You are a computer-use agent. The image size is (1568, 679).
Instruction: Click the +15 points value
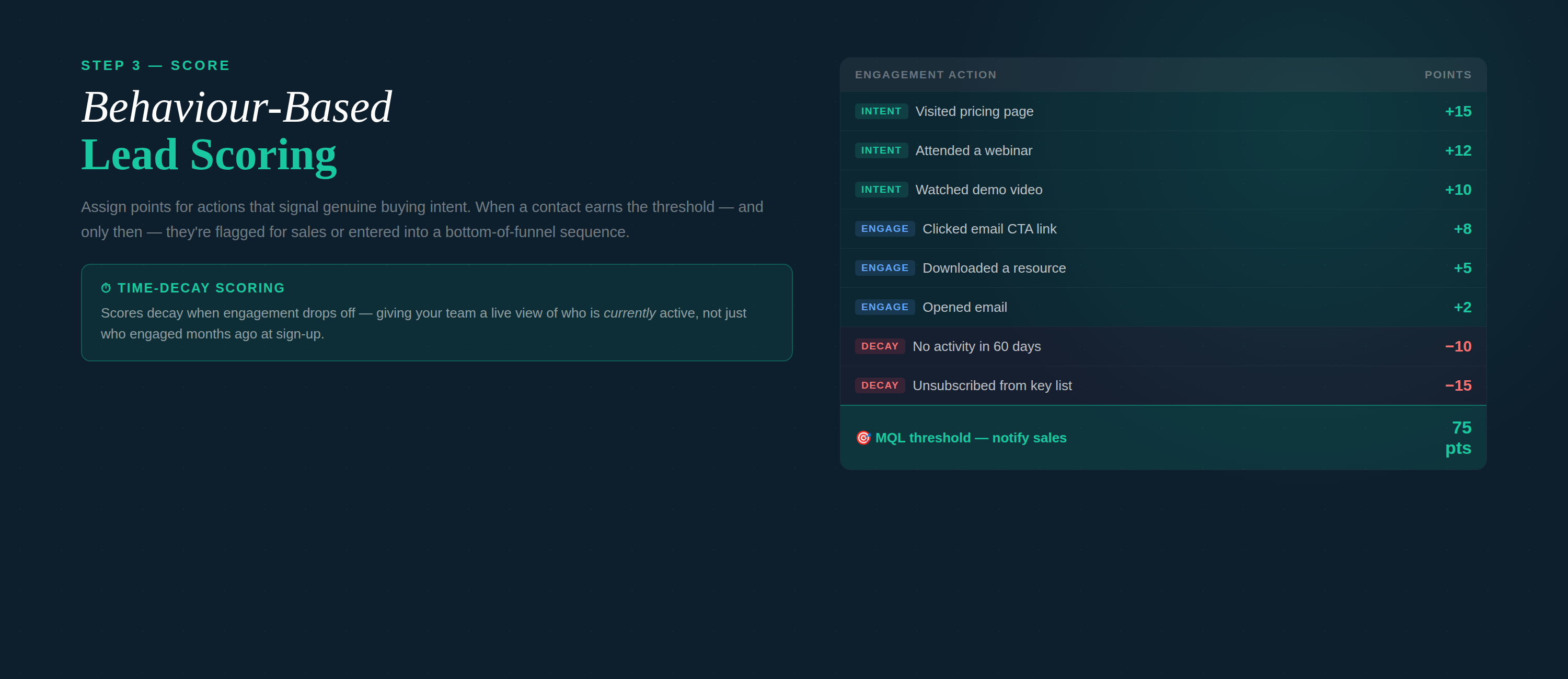point(1458,111)
